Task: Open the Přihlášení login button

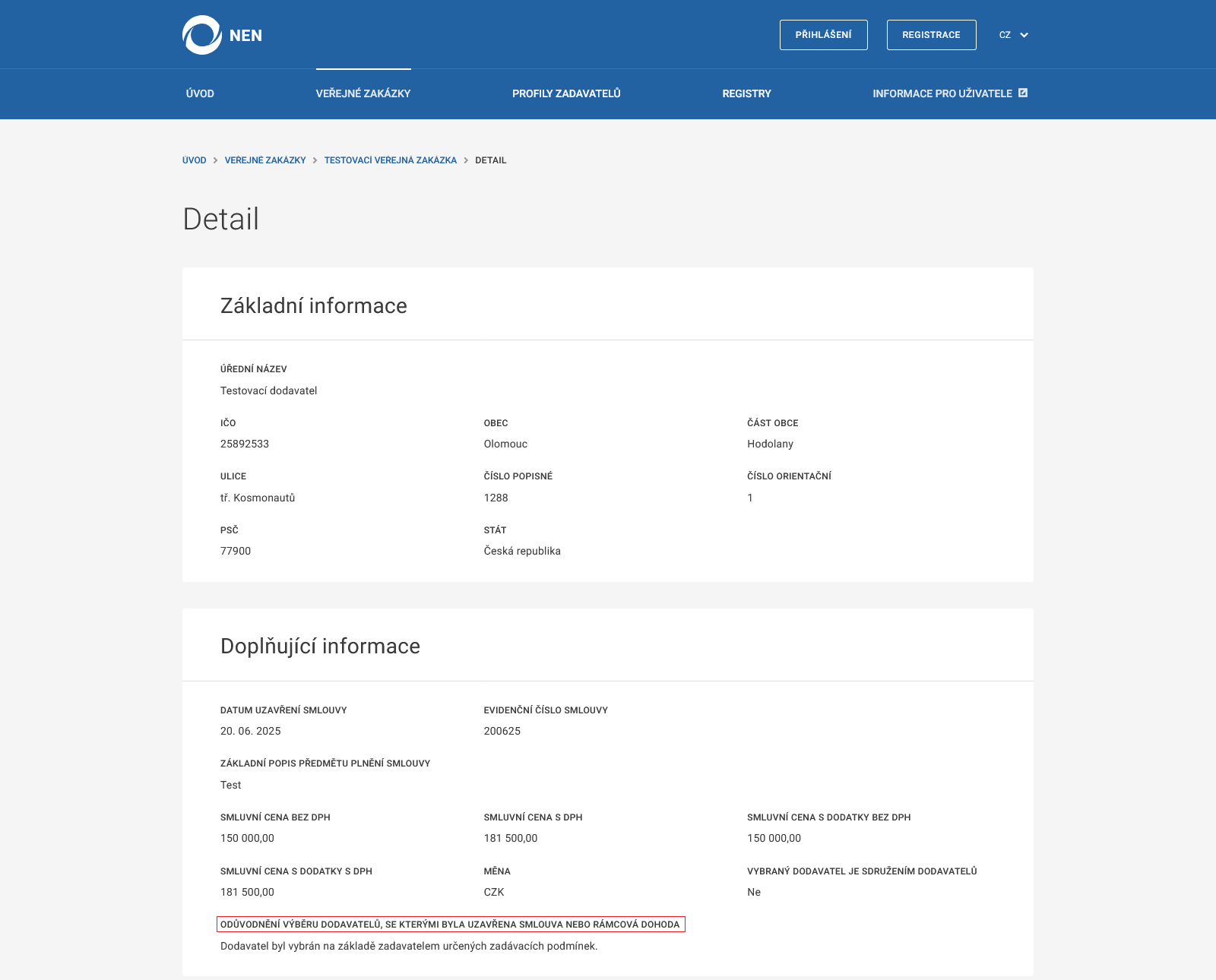Action: click(823, 35)
